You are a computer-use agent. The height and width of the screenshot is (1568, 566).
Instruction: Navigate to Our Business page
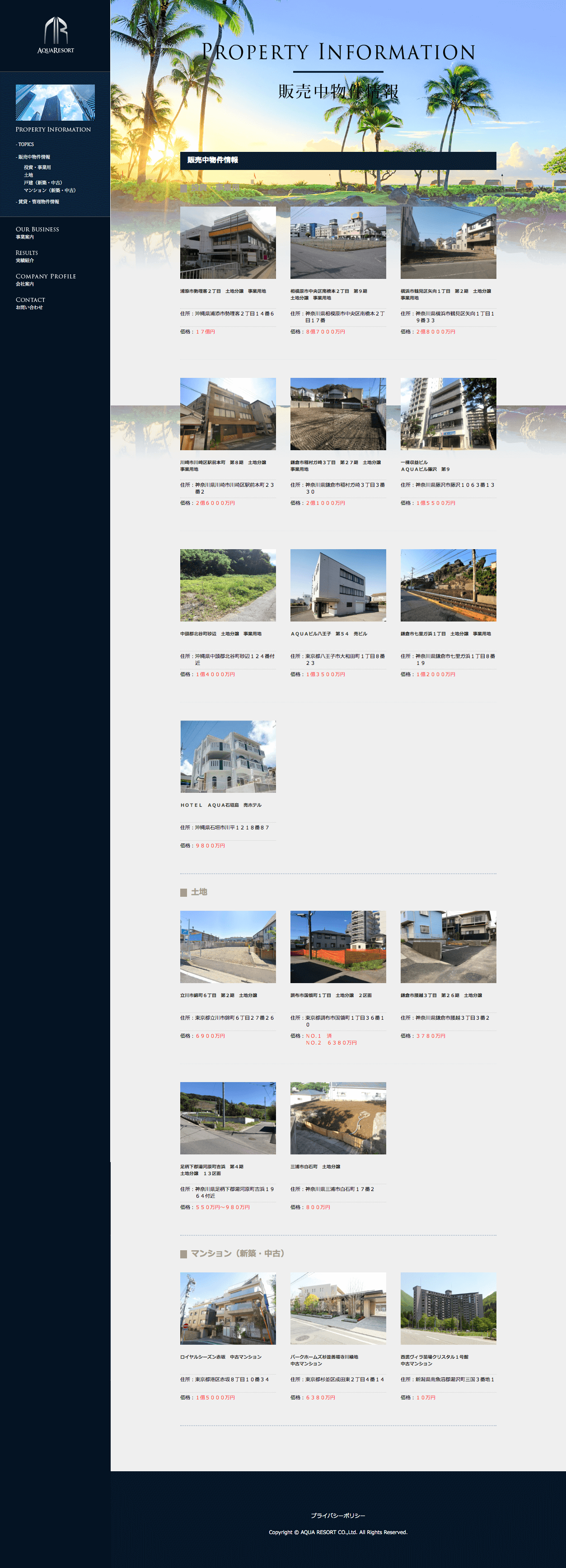(37, 232)
